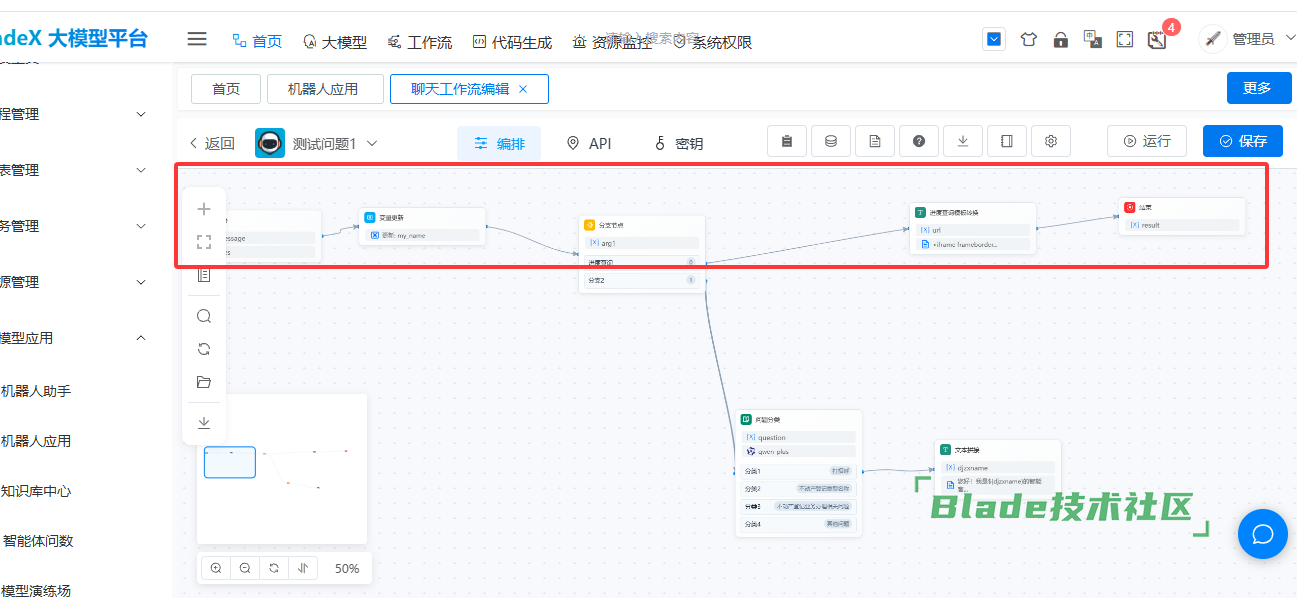
Task: Click the clipboard icon in workflow toolbar
Action: 787,142
